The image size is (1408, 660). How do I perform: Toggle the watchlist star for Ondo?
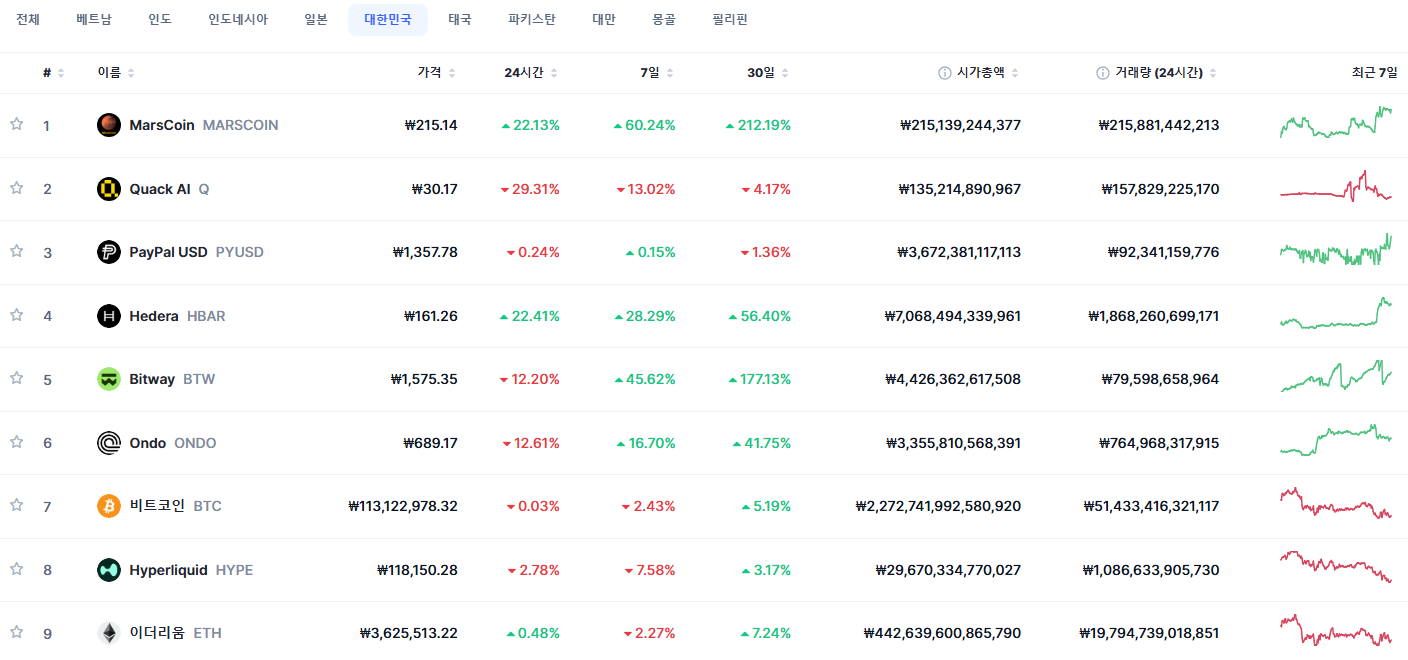point(16,442)
